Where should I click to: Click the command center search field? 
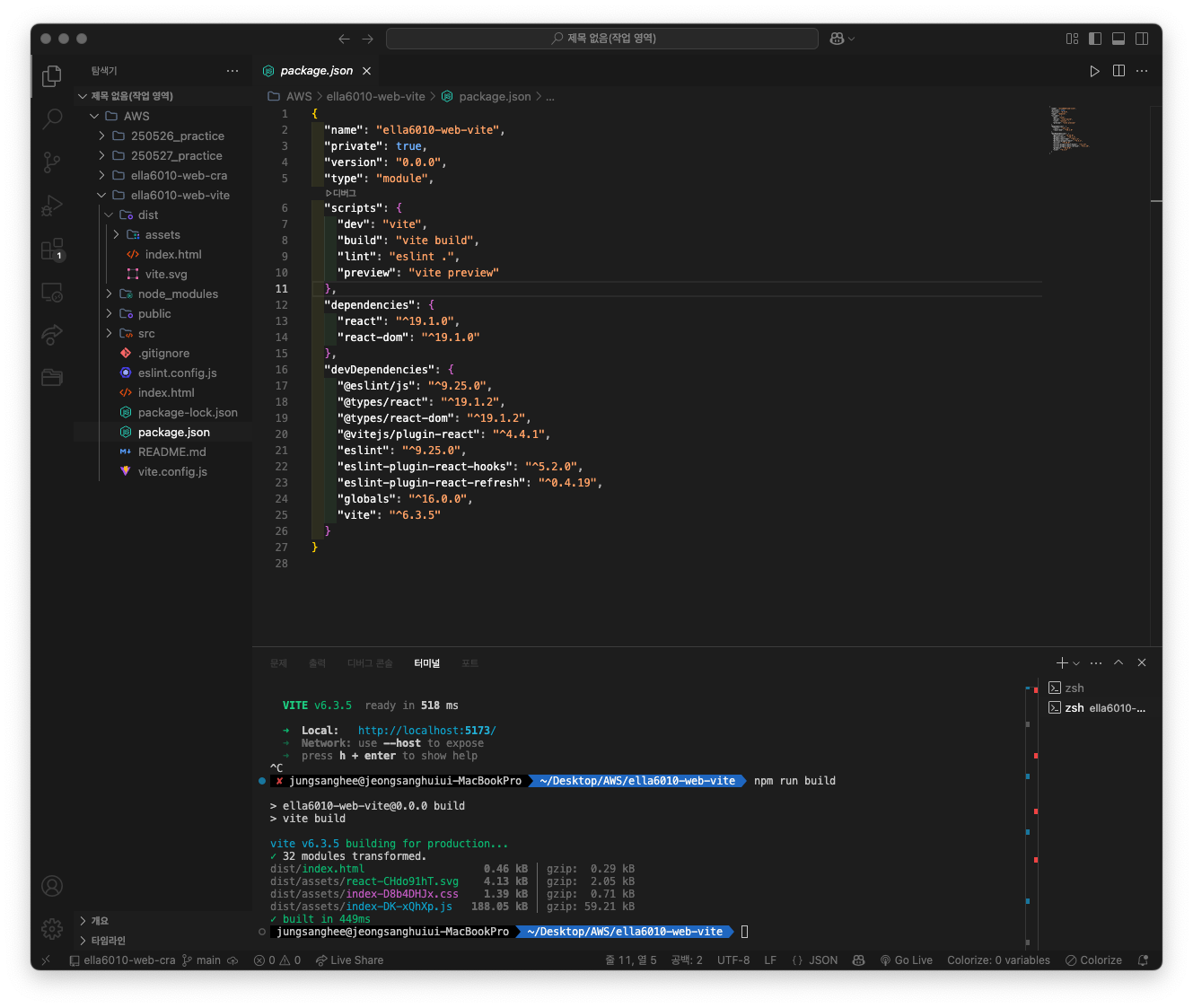(x=602, y=39)
